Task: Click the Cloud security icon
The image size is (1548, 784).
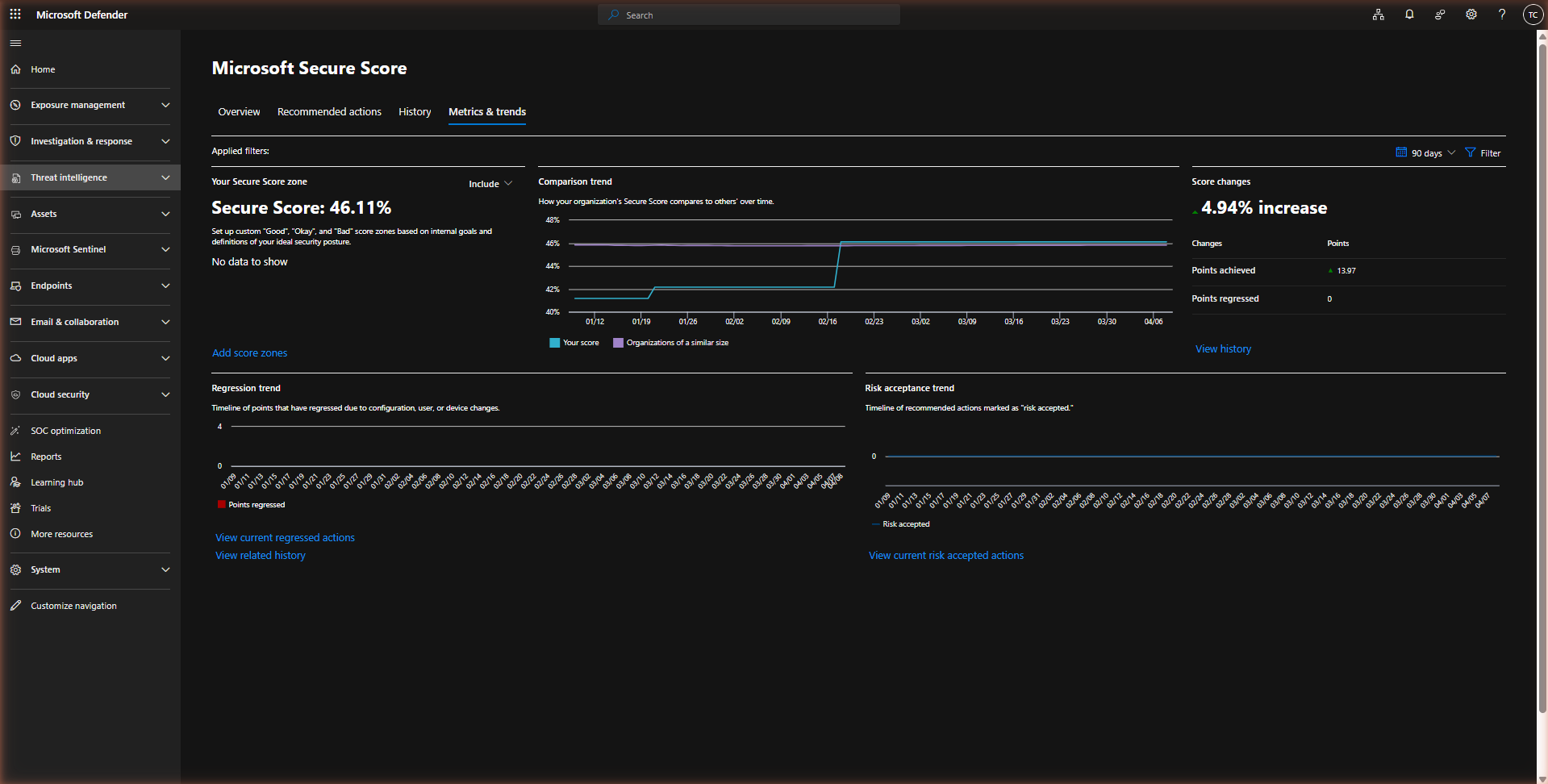Action: [x=15, y=394]
